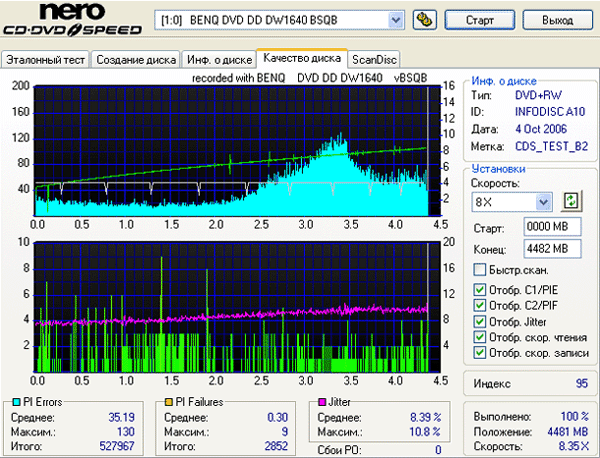Select the Создание диска tab
The image size is (600, 458).
(x=136, y=60)
